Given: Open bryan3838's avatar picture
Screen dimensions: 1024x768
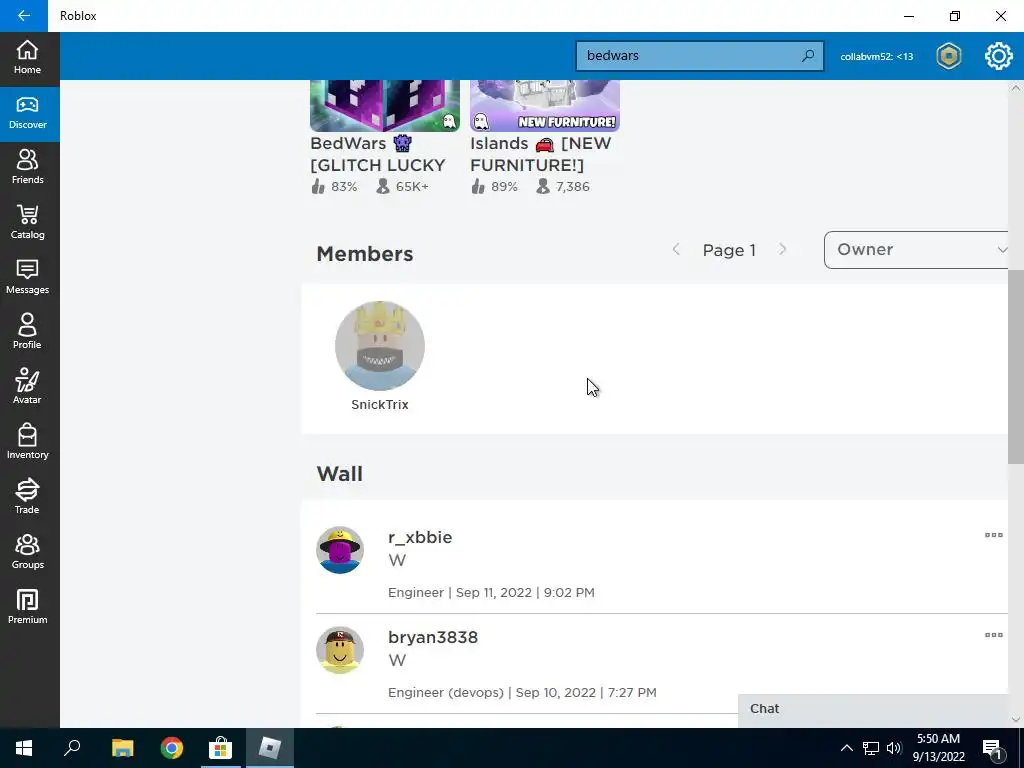Looking at the screenshot, I should [x=340, y=650].
